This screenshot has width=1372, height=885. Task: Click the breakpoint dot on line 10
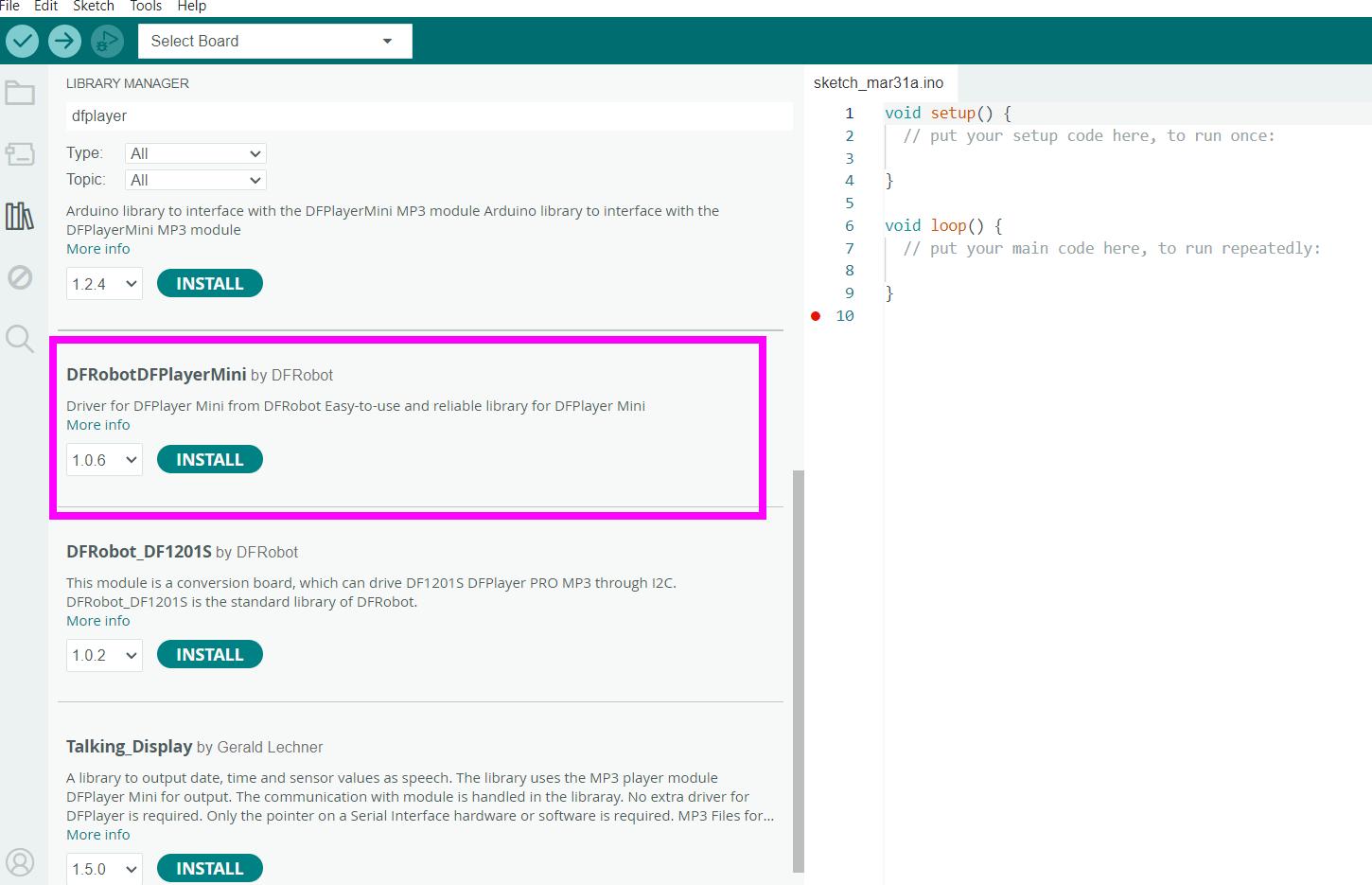click(x=816, y=316)
